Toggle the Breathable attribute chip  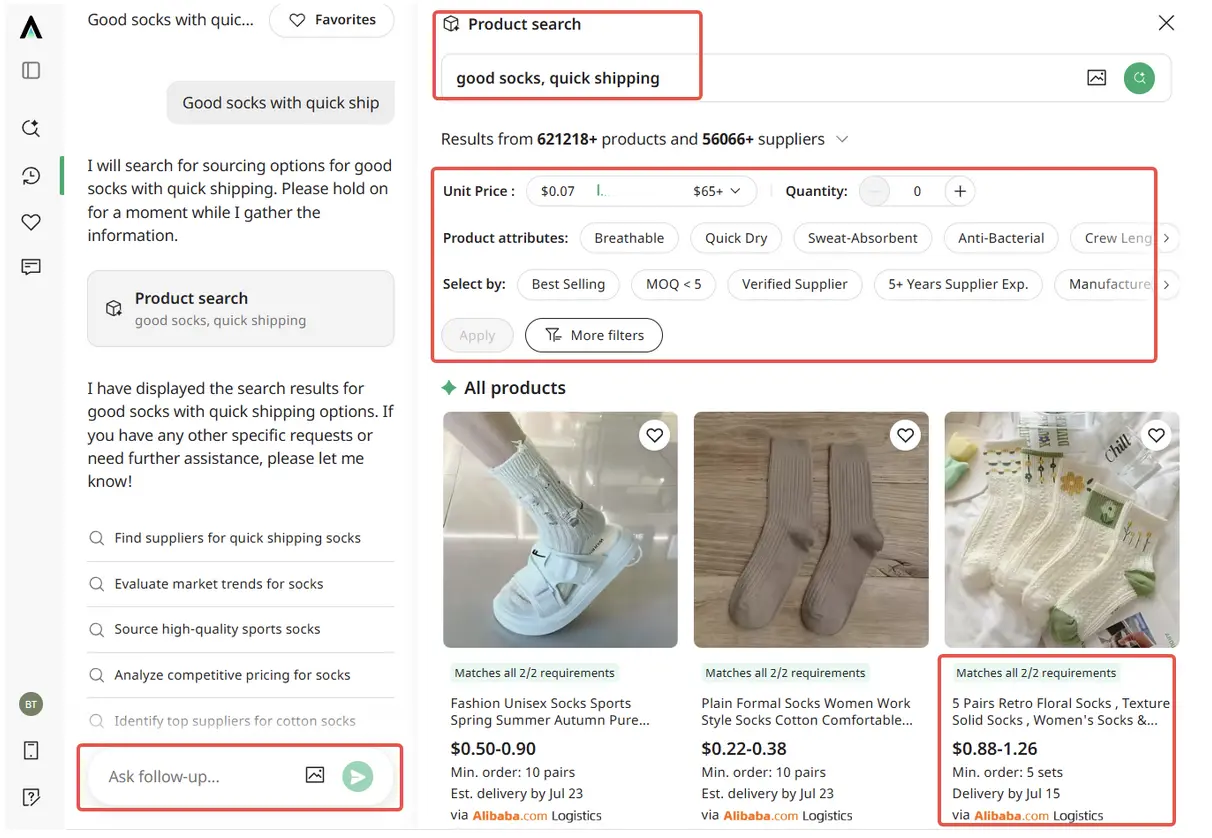[x=629, y=238]
